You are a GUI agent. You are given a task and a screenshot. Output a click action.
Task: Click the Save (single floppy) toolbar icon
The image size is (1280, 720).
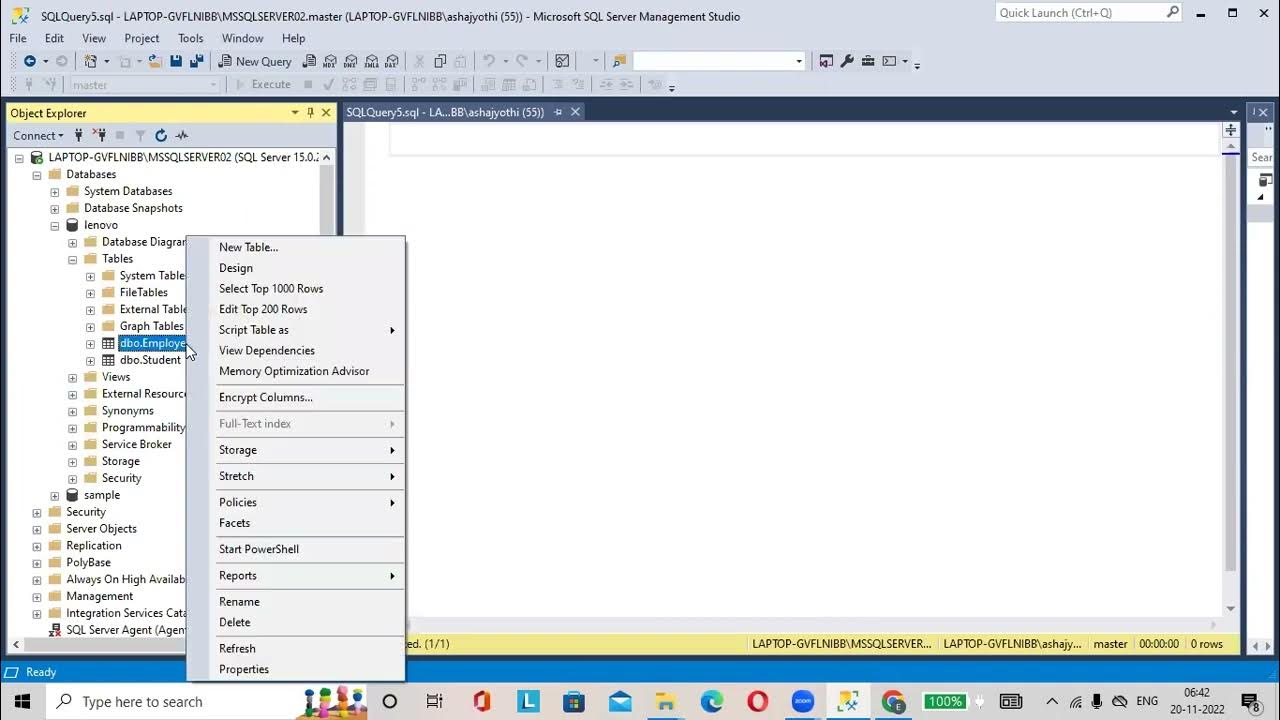pyautogui.click(x=176, y=61)
